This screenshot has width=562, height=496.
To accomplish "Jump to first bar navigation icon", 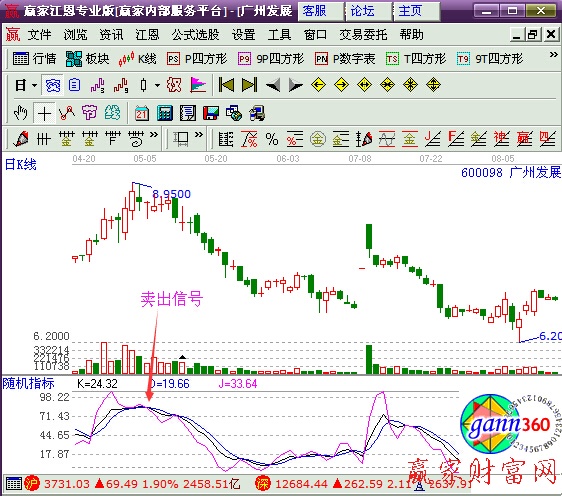I will [226, 85].
